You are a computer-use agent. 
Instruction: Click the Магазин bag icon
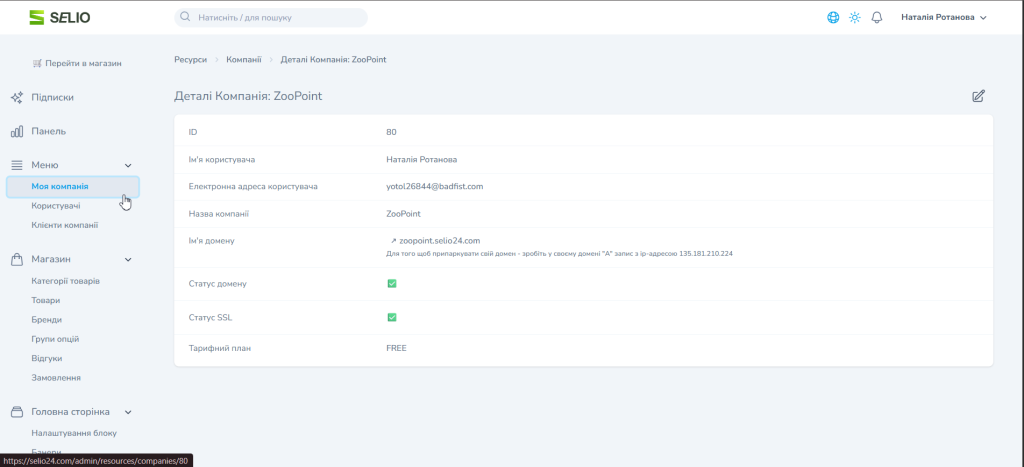(17, 259)
